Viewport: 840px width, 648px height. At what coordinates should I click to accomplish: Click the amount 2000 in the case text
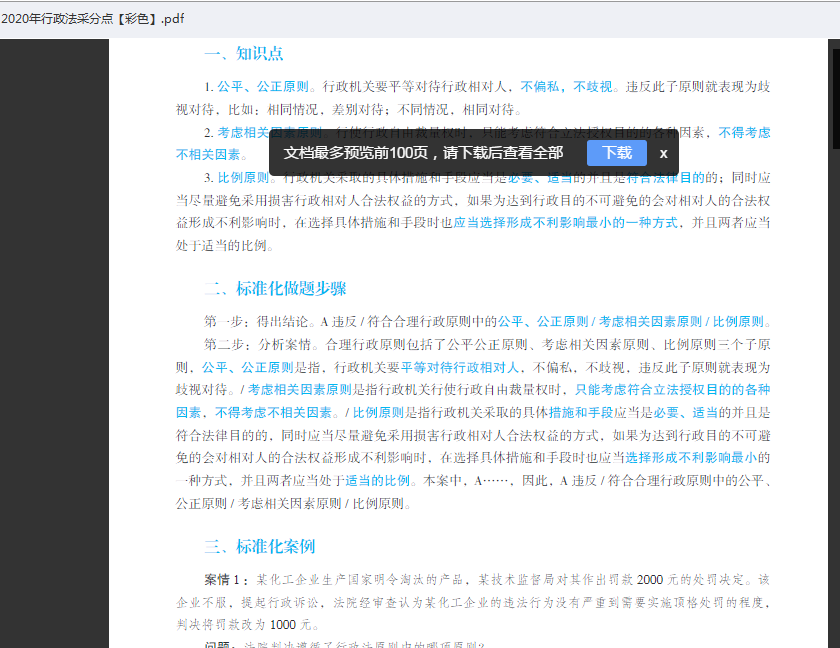[650, 579]
